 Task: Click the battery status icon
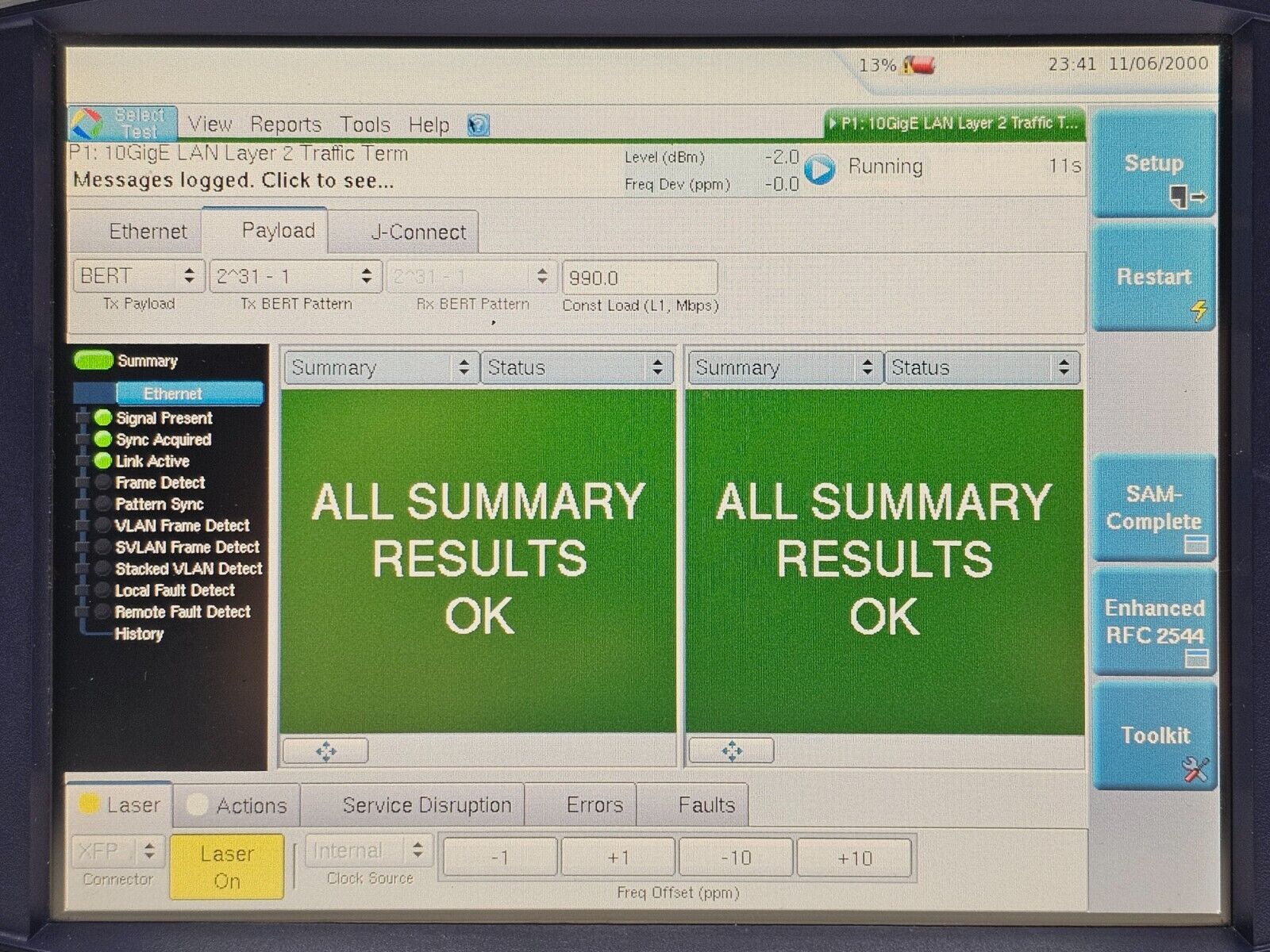pos(921,65)
